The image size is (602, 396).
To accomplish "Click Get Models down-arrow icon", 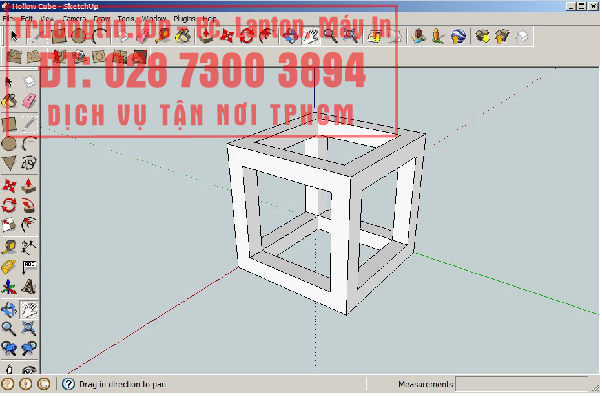I will coord(483,36).
